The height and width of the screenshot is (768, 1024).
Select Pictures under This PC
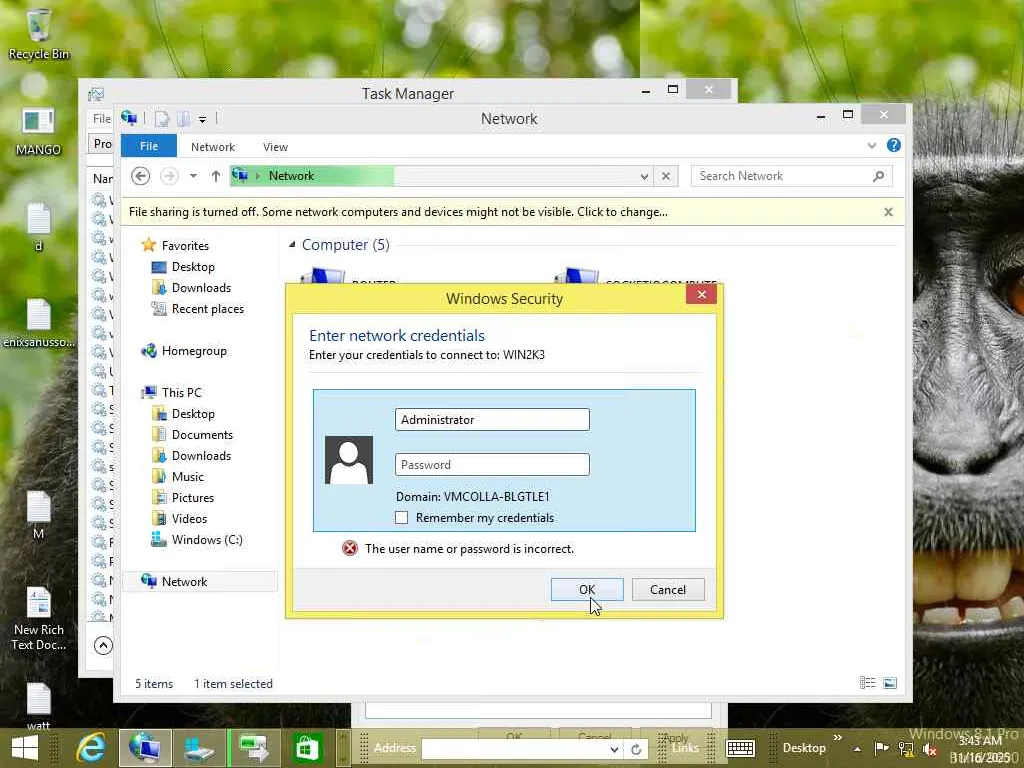pyautogui.click(x=193, y=498)
